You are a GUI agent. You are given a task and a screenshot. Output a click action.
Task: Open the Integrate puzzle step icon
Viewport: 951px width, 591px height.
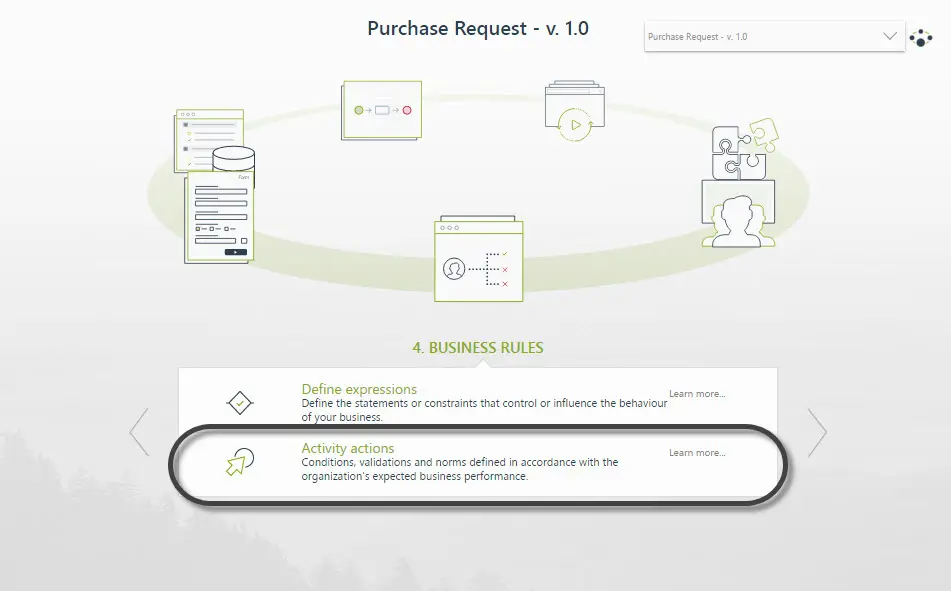click(745, 149)
